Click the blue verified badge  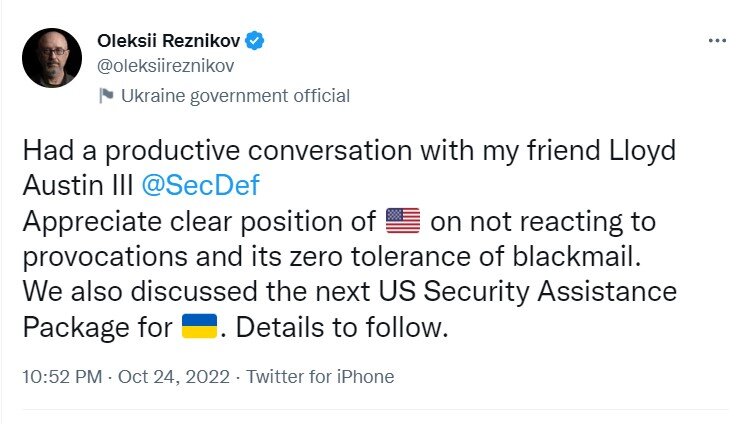[x=256, y=41]
